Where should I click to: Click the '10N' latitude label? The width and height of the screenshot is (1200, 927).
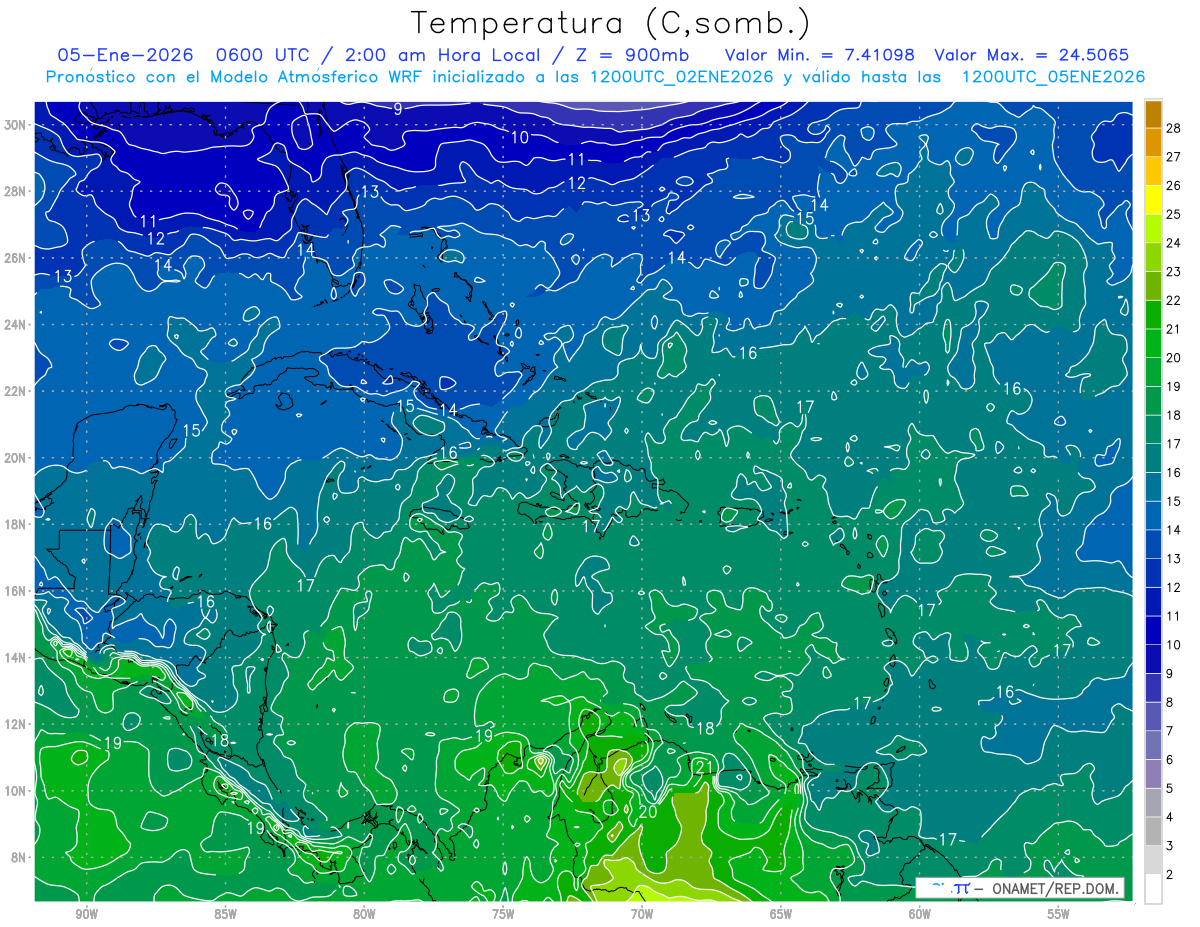[15, 791]
